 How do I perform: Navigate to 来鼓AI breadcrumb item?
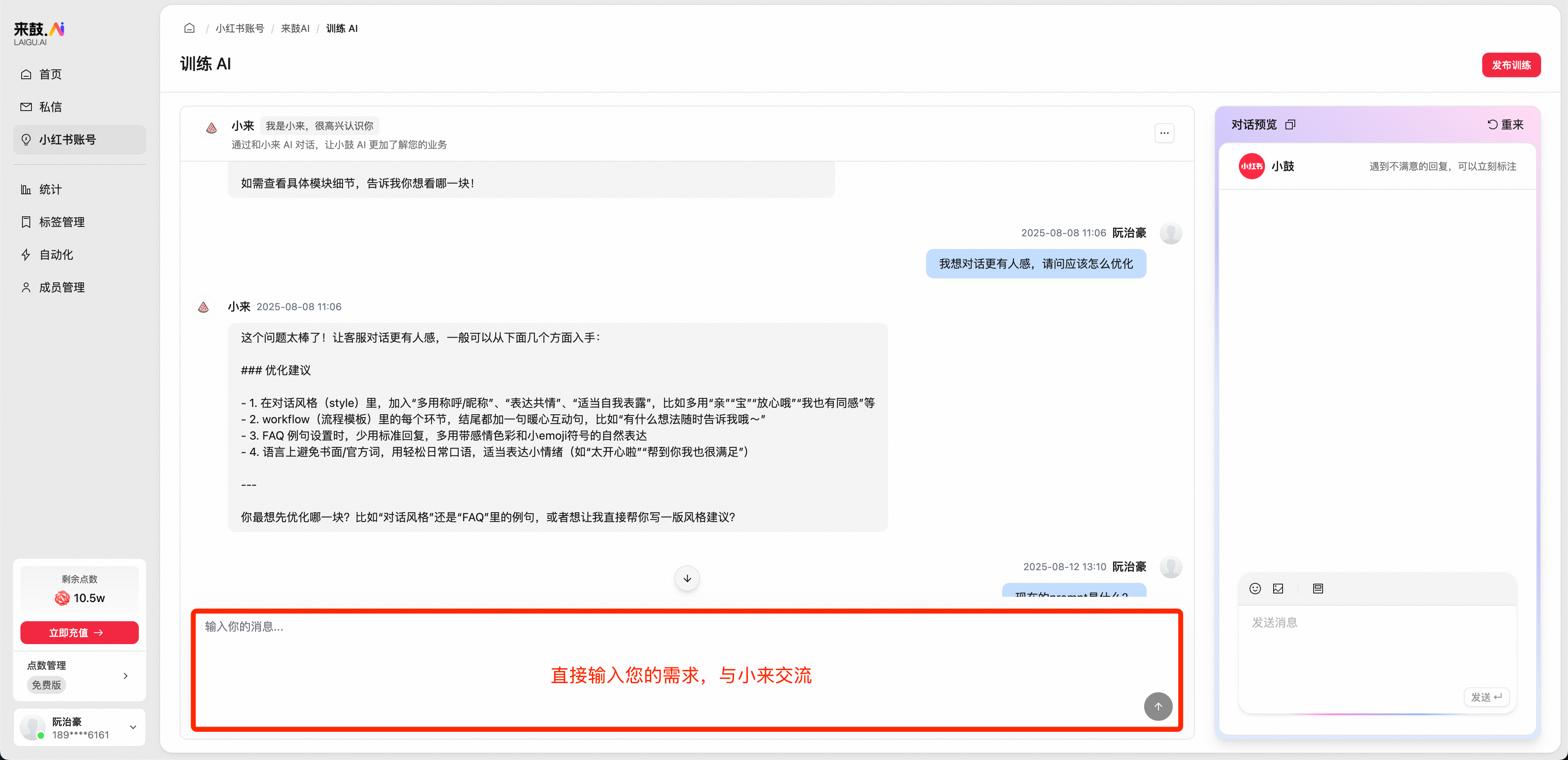[295, 28]
